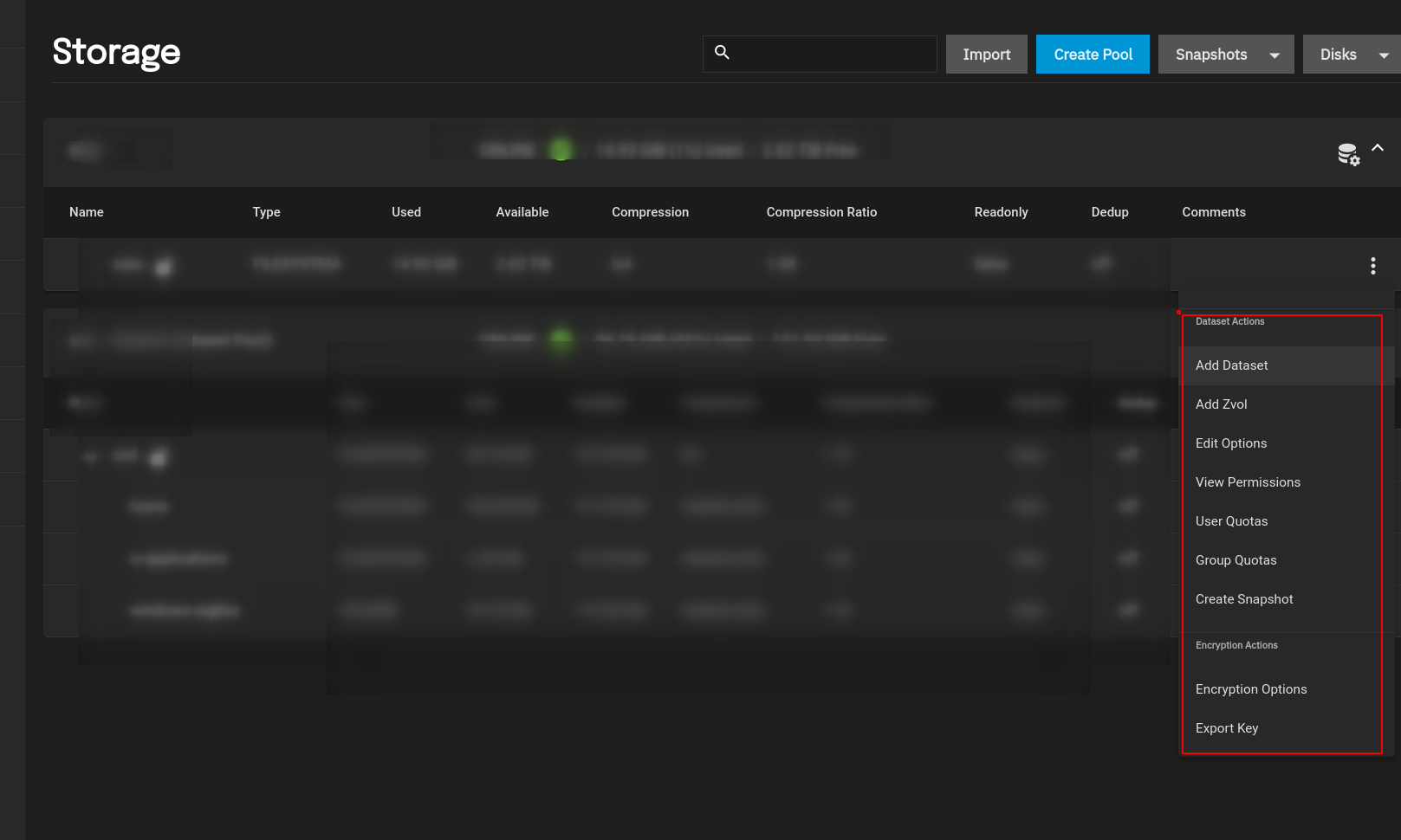1401x840 pixels.
Task: Click the Available column header
Action: (522, 212)
